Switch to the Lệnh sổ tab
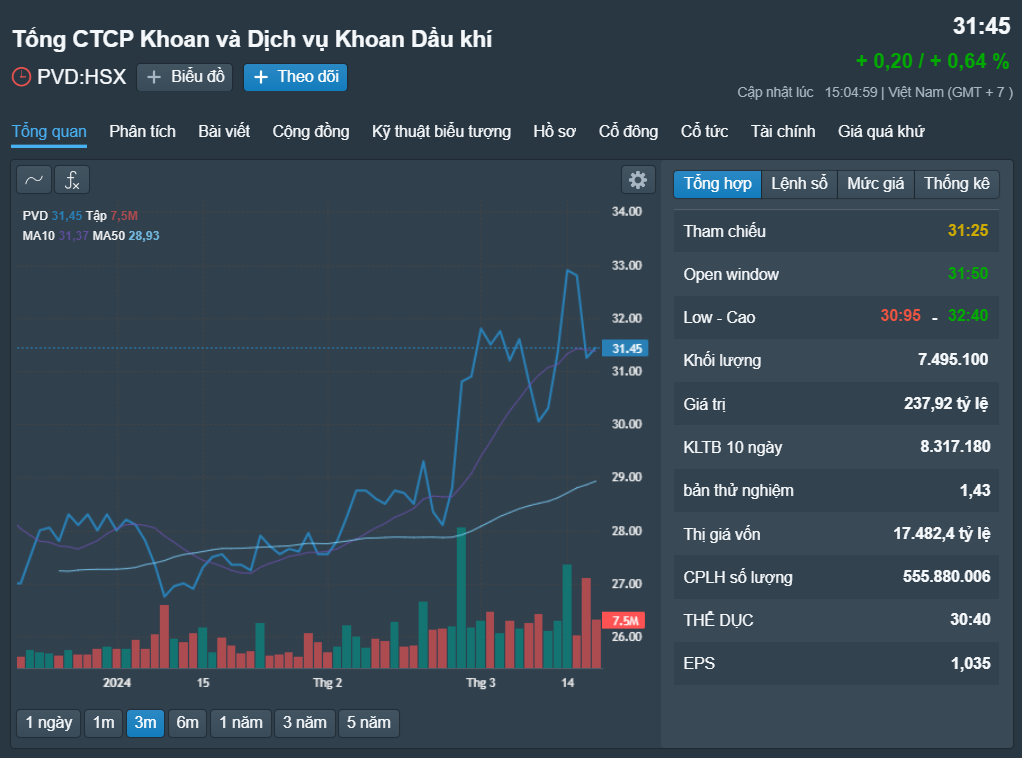The height and width of the screenshot is (758, 1022). pos(799,184)
